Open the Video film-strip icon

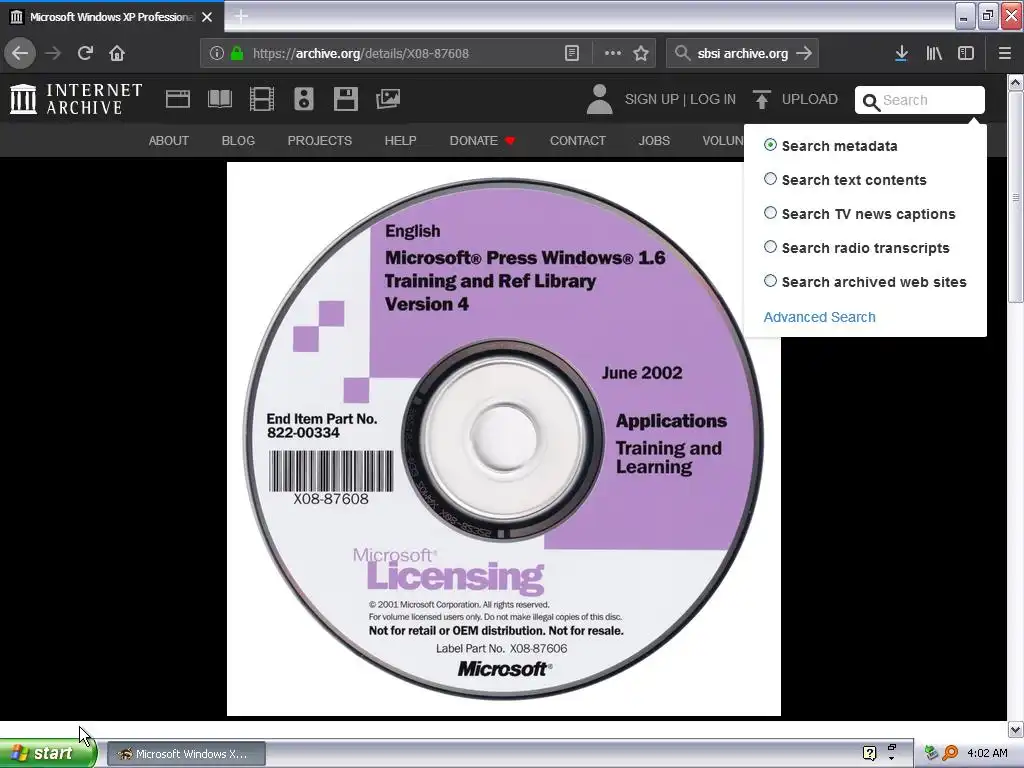tap(262, 99)
